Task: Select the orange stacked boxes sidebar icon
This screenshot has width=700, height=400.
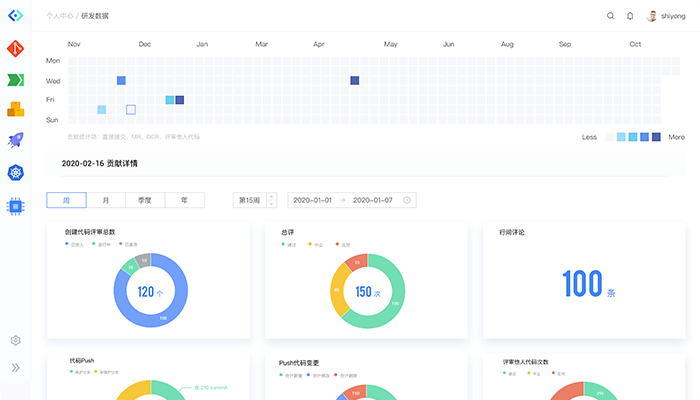Action: 16,110
